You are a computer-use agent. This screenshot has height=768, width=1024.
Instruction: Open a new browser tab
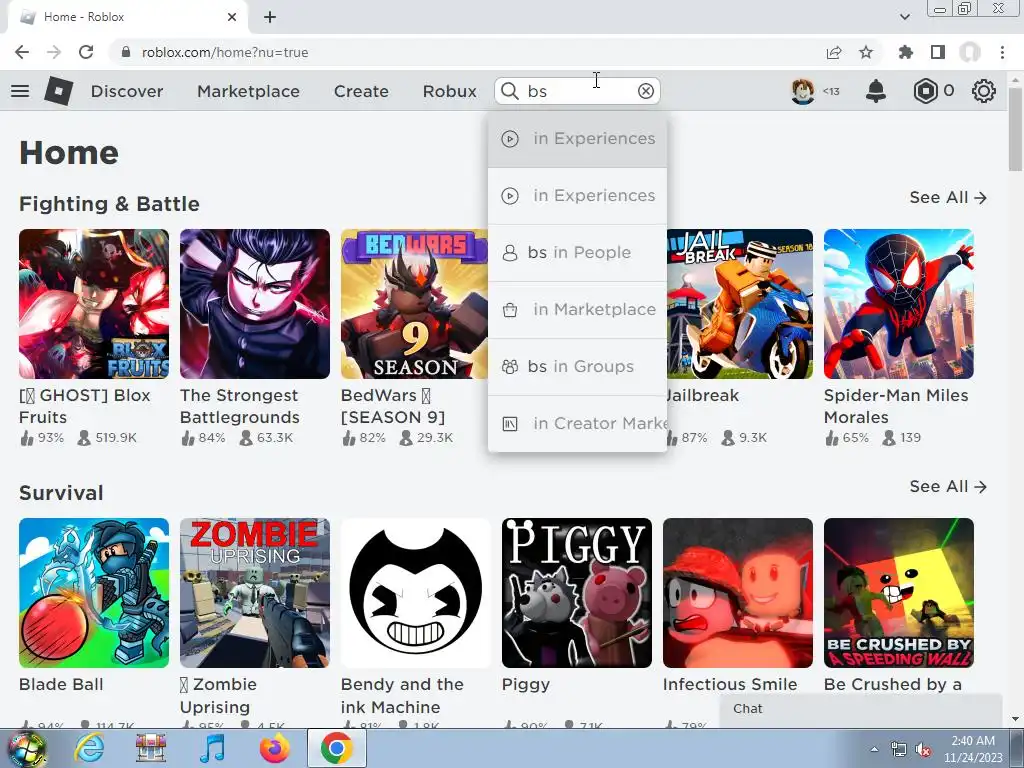tap(270, 17)
